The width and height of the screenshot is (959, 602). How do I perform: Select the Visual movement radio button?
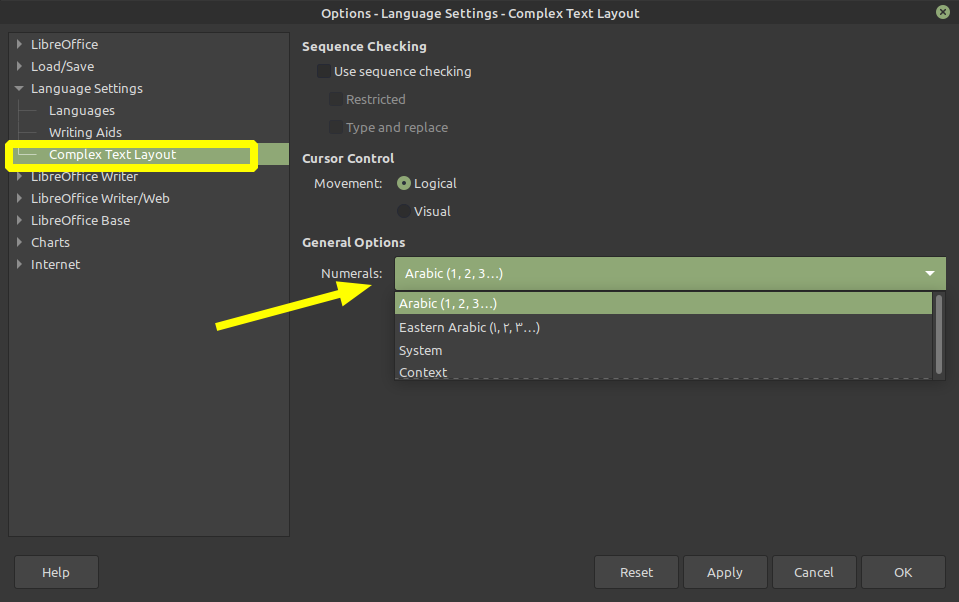coord(404,211)
